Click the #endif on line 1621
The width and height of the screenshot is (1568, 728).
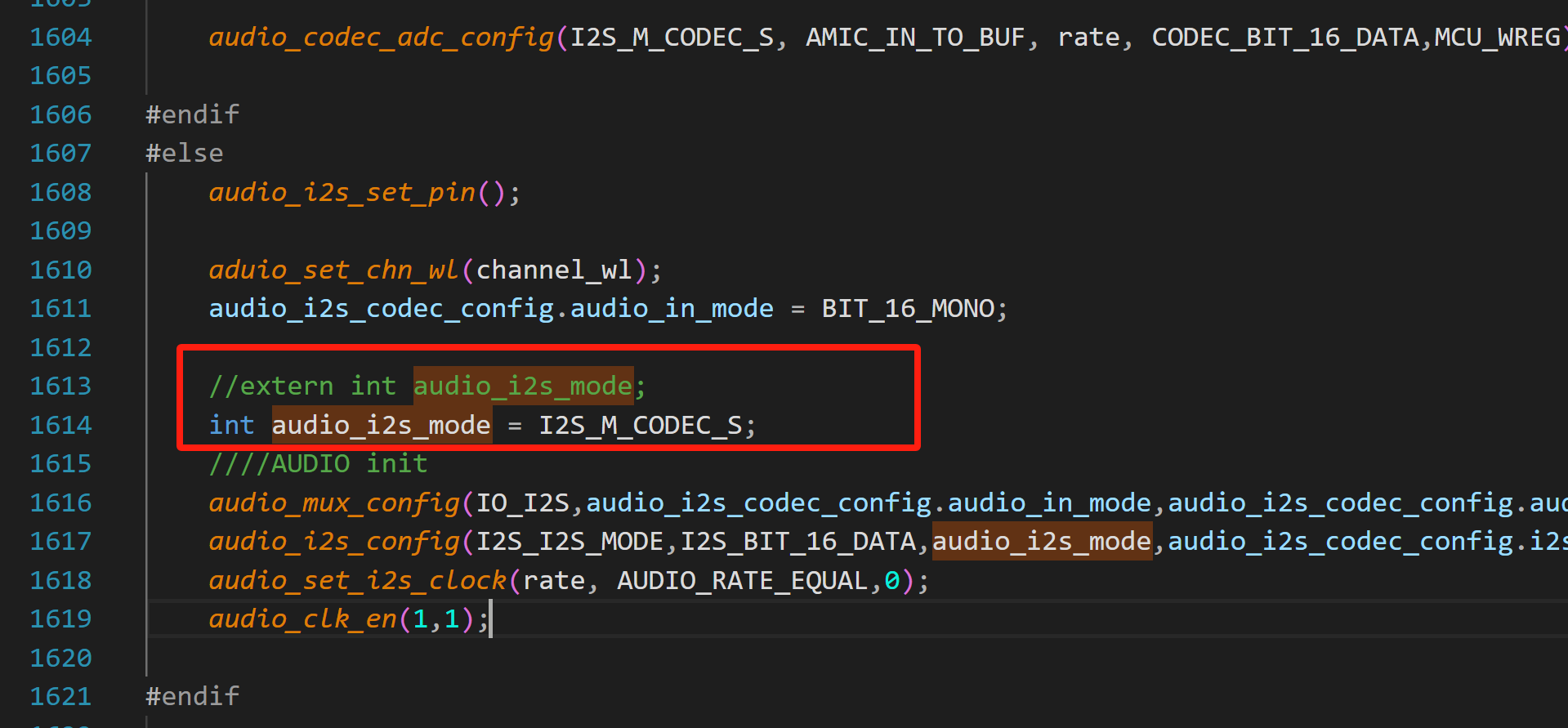click(x=193, y=697)
